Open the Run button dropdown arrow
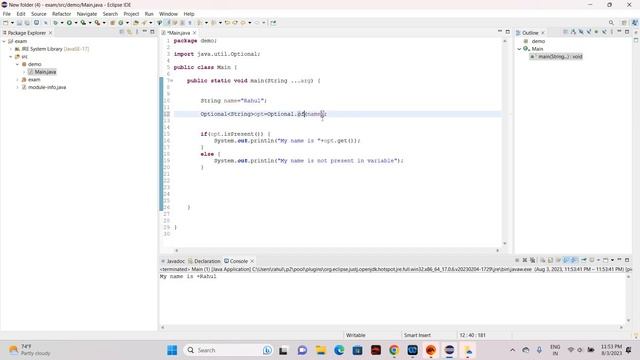Viewport: 640px width, 360px height. pos(76,23)
